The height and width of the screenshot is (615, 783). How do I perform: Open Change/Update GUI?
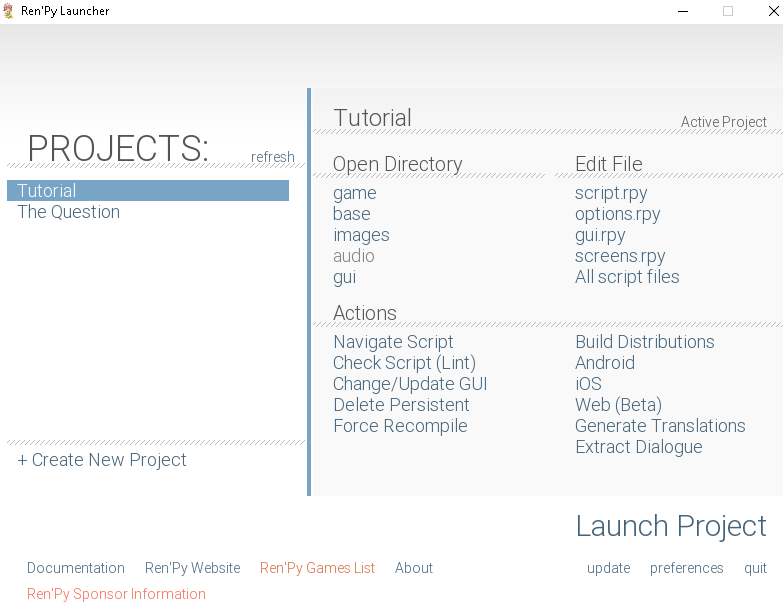(410, 384)
